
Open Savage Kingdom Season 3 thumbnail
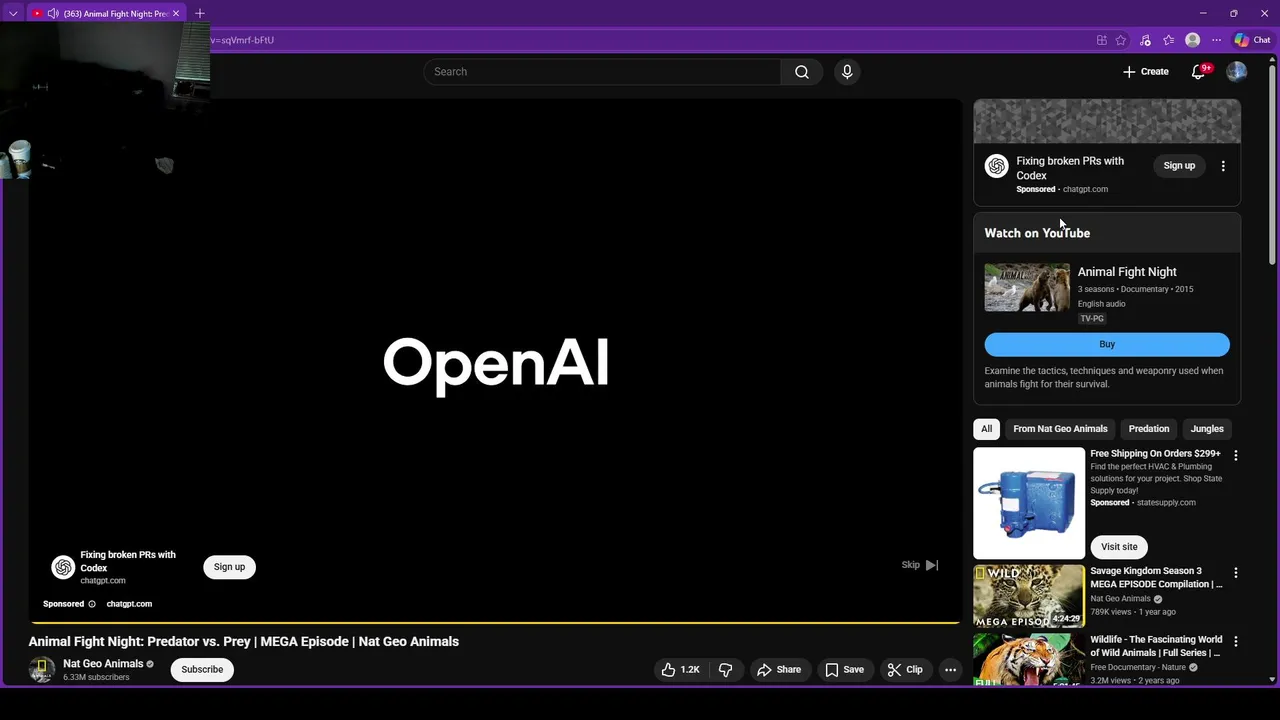(x=1029, y=596)
